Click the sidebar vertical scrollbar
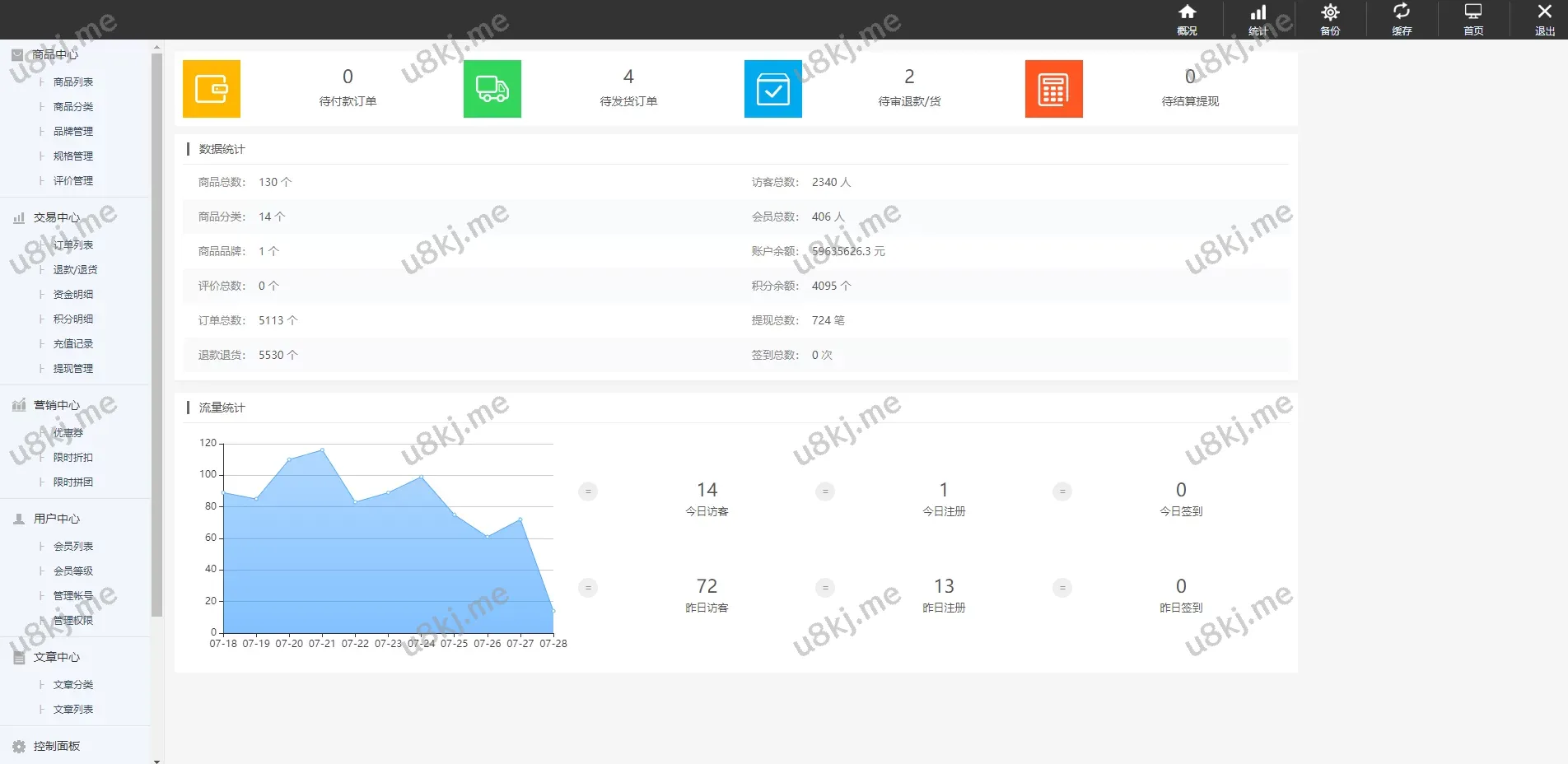Screen dimensions: 1568x764 pos(156,329)
